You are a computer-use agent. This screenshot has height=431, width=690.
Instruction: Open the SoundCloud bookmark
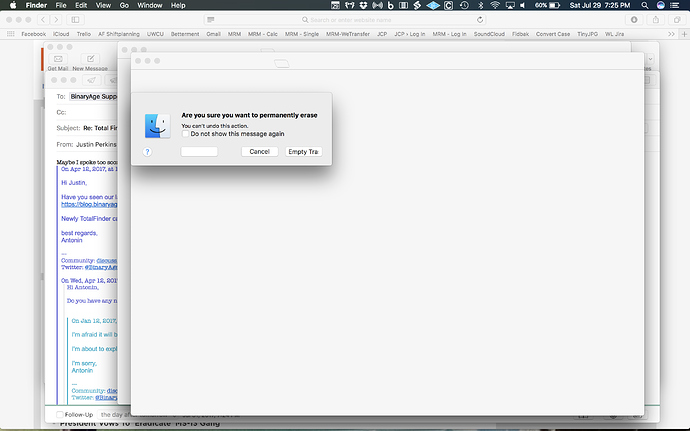coord(489,34)
